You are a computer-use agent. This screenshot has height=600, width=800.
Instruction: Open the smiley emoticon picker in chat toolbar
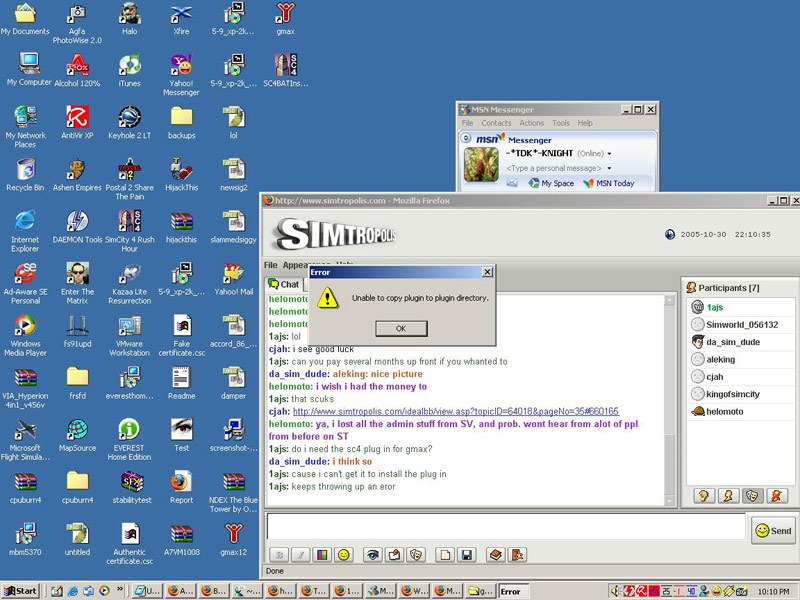pos(344,555)
